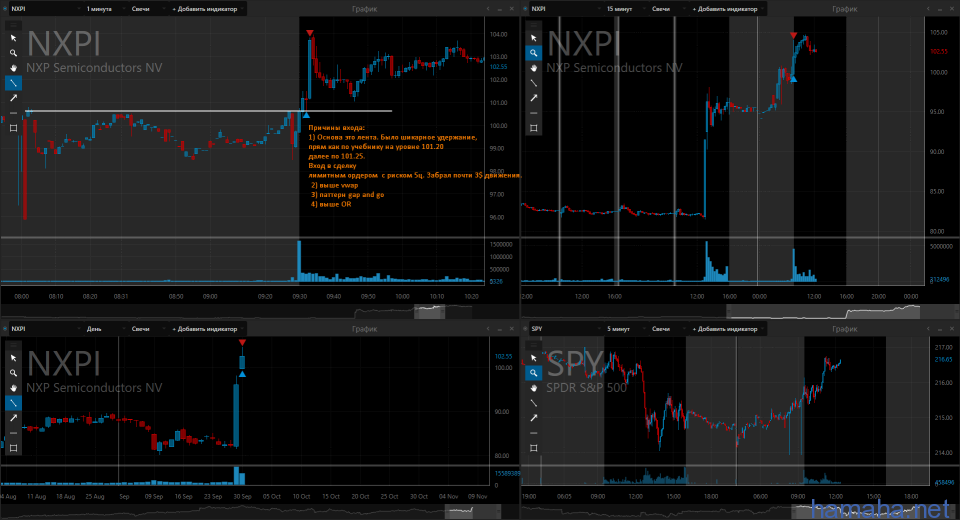Open the NXPI ticker dropdown of 1 минута chart
960x520 pixels.
coord(45,9)
